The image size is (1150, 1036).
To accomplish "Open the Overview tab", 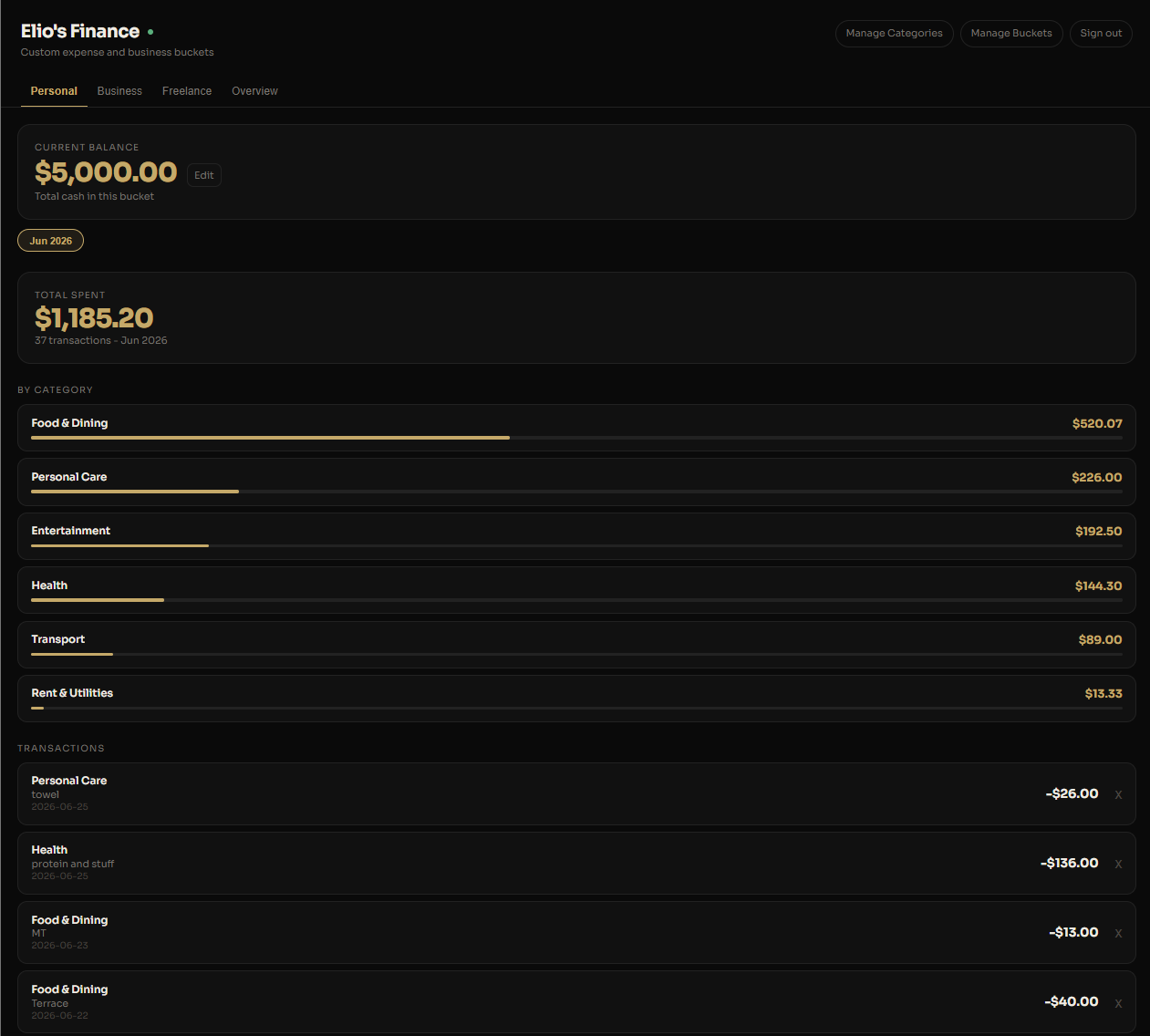I will (x=254, y=91).
